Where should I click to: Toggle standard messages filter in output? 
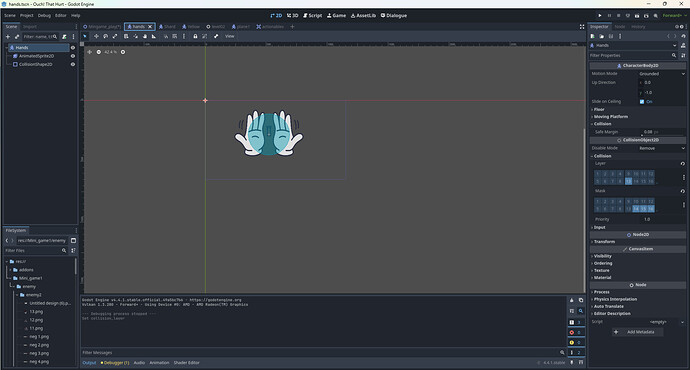[x=576, y=322]
